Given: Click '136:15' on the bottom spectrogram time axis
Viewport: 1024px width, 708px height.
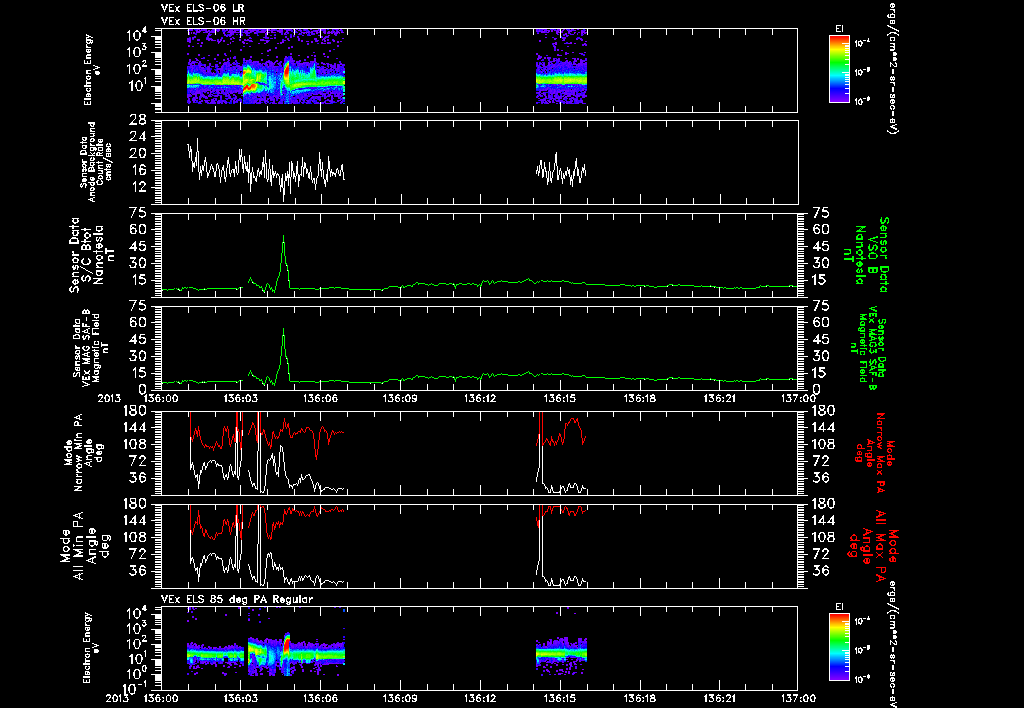Looking at the screenshot, I should pos(559,698).
